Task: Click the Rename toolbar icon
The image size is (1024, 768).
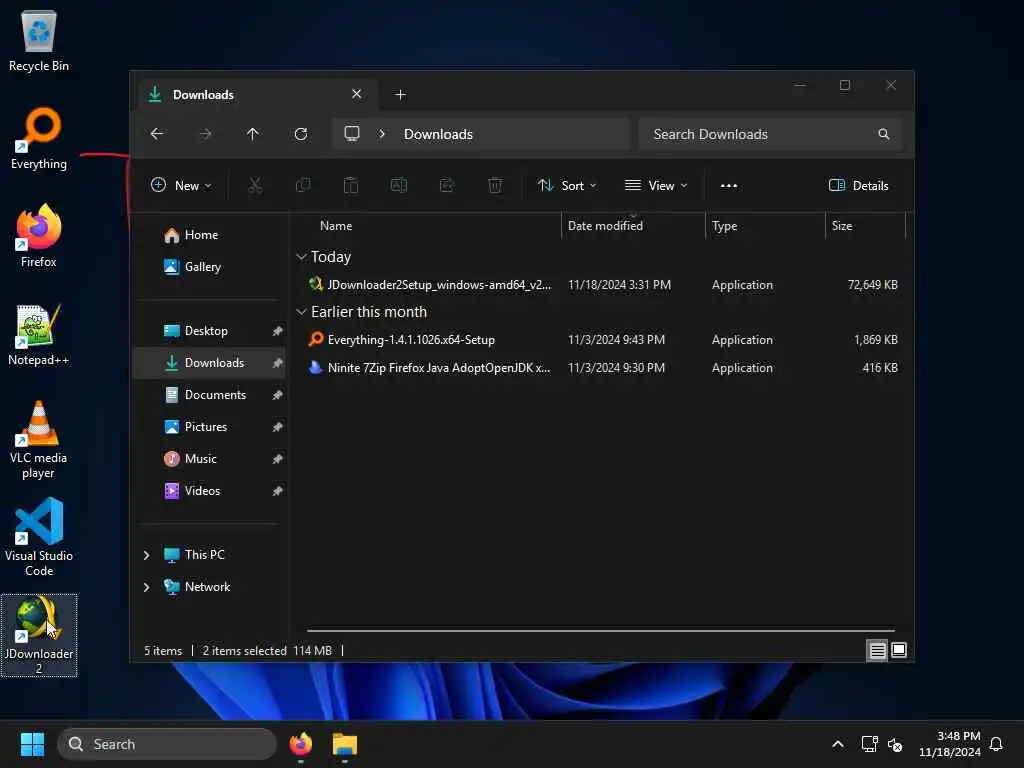Action: tap(399, 185)
